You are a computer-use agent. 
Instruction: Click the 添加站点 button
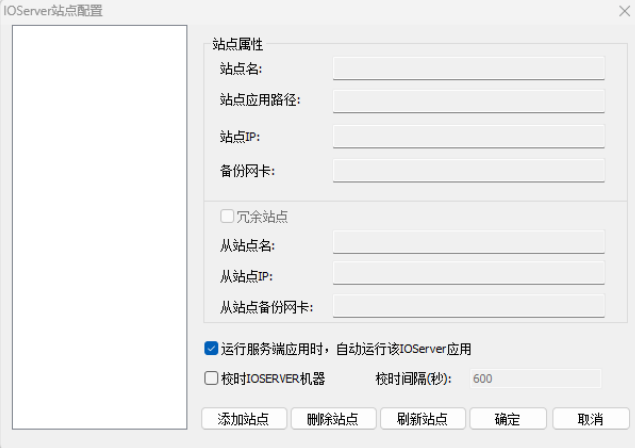(x=244, y=418)
